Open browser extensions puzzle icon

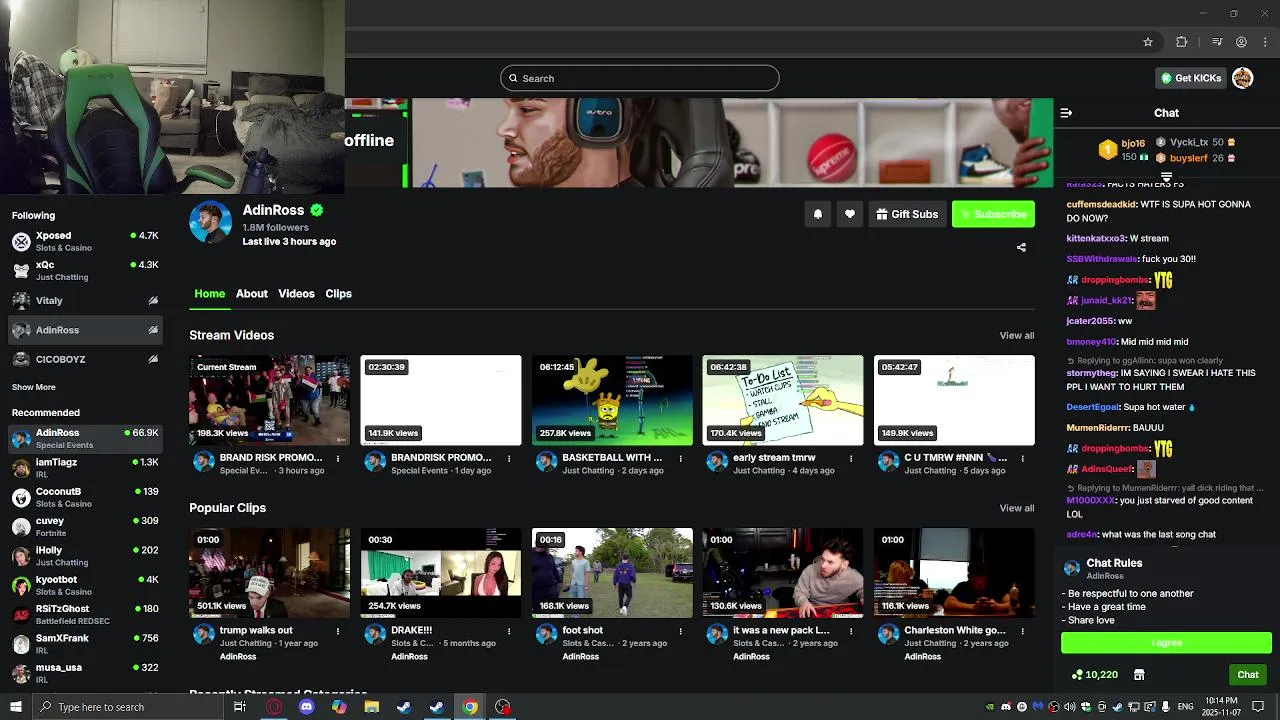tap(1181, 42)
